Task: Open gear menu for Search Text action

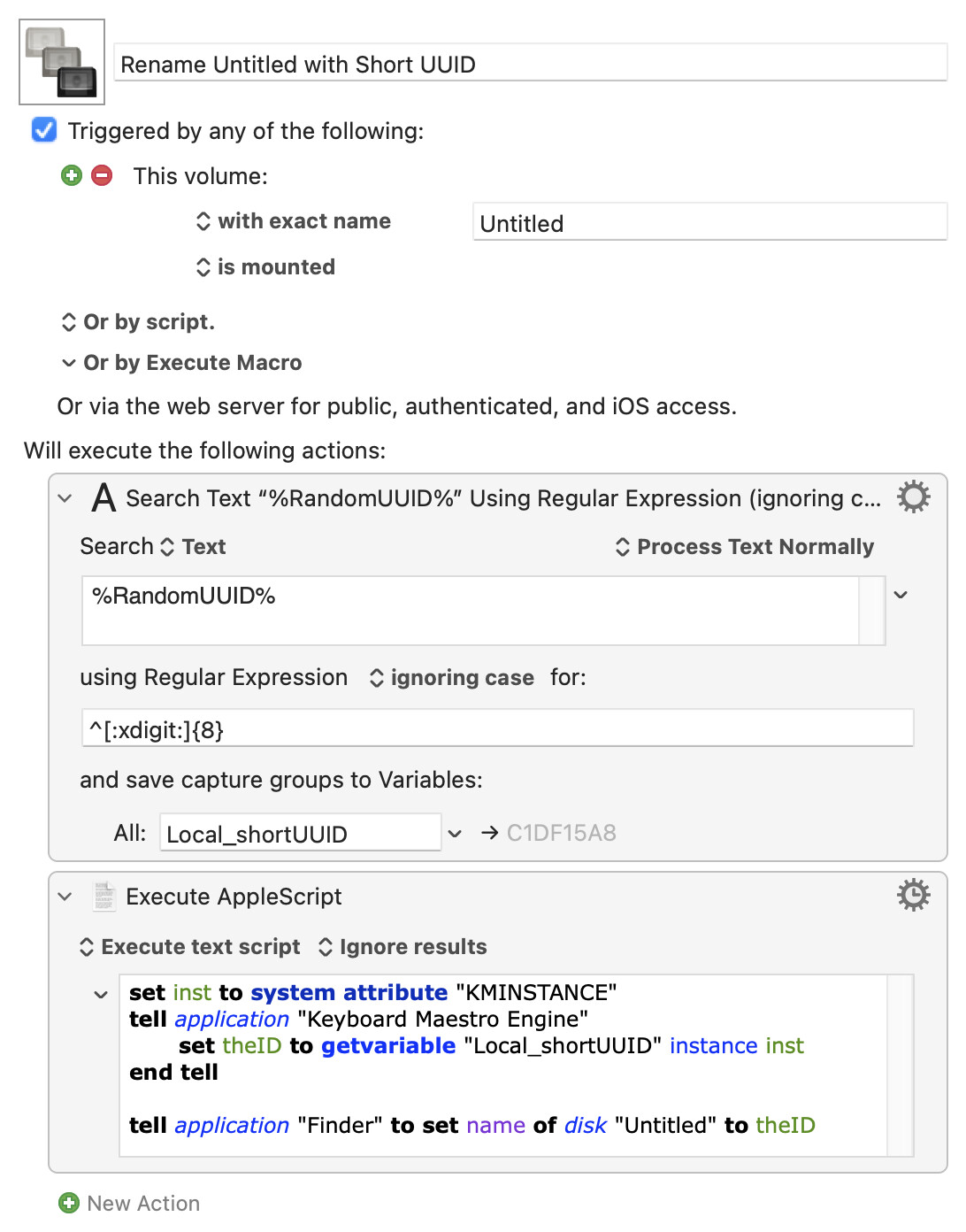Action: coord(913,497)
